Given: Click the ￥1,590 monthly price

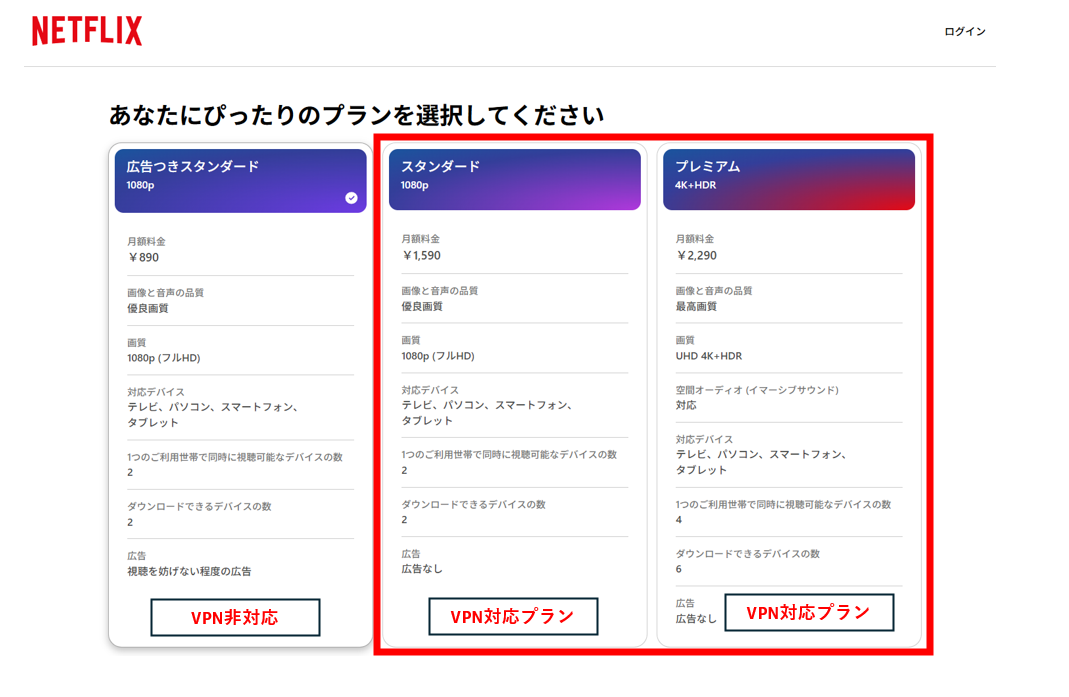Looking at the screenshot, I should pyautogui.click(x=421, y=255).
